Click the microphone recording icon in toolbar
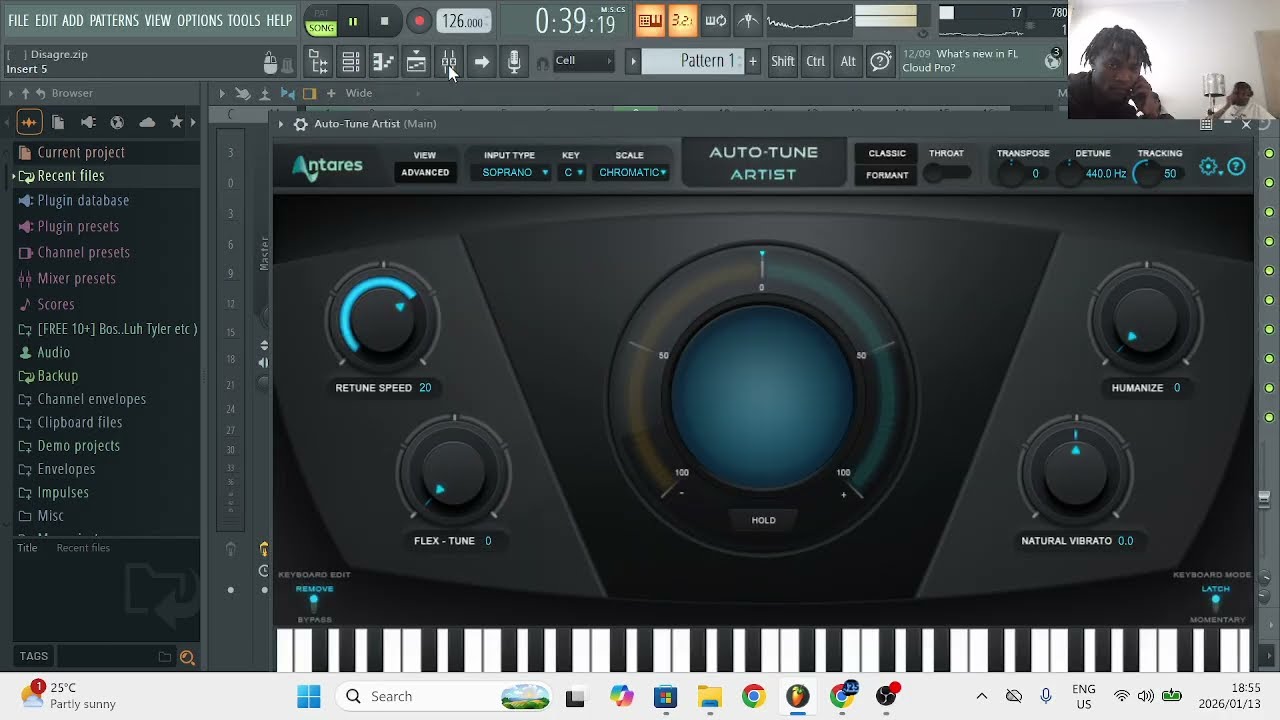 (514, 62)
